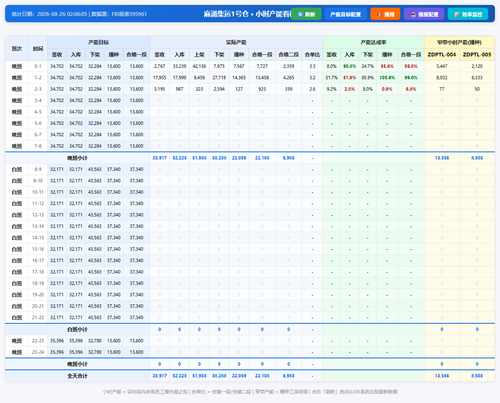Select the 产能目标 column group header
The image size is (500, 403).
pos(98,42)
